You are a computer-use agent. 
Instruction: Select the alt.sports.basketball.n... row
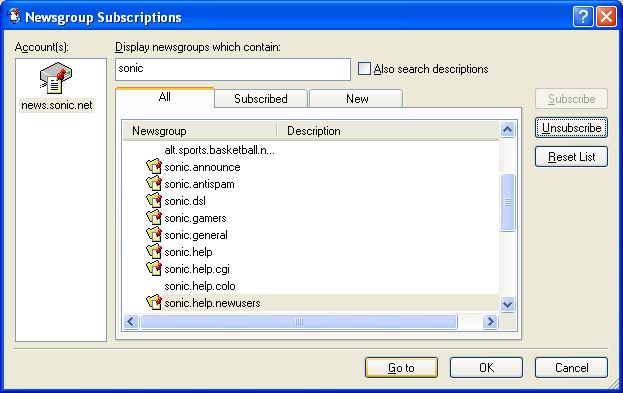tap(311, 150)
